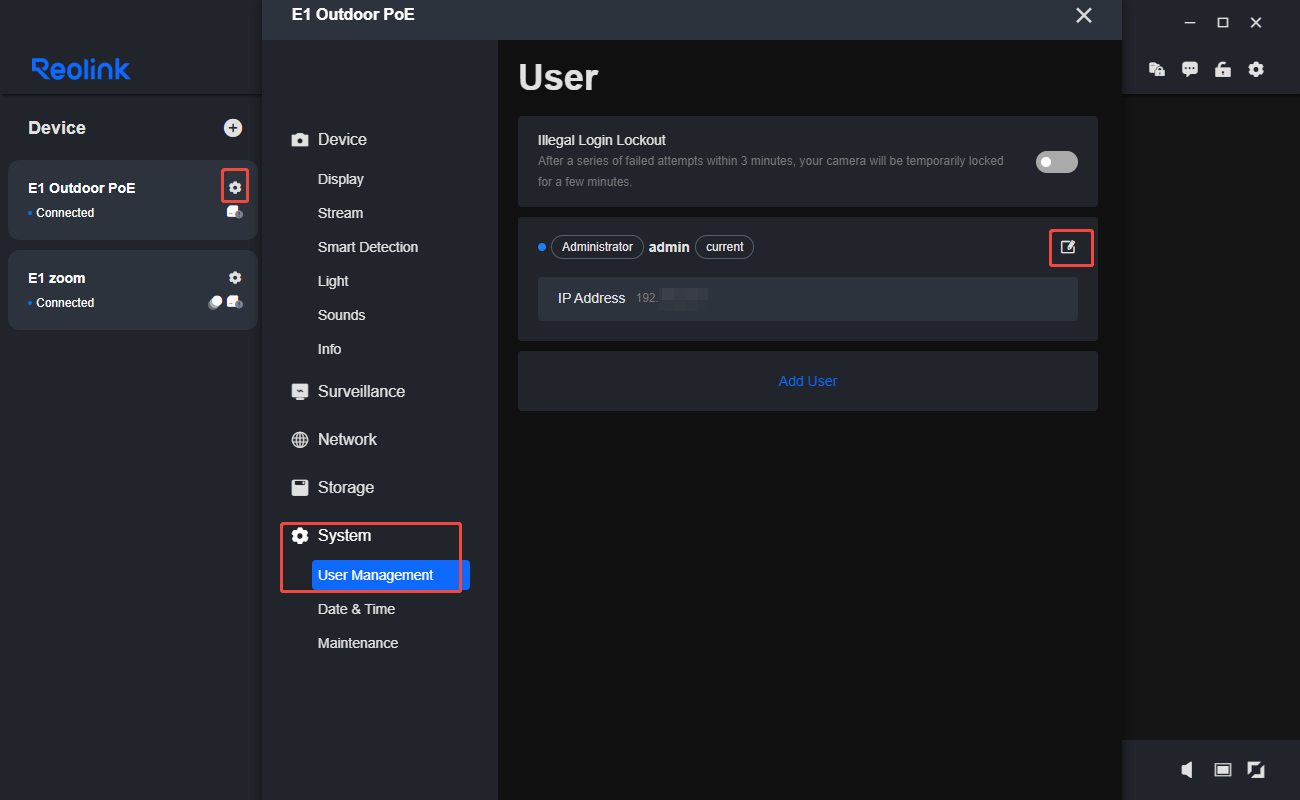The image size is (1300, 800).
Task: Open the gear settings icon in top-right toolbar
Action: point(1256,69)
